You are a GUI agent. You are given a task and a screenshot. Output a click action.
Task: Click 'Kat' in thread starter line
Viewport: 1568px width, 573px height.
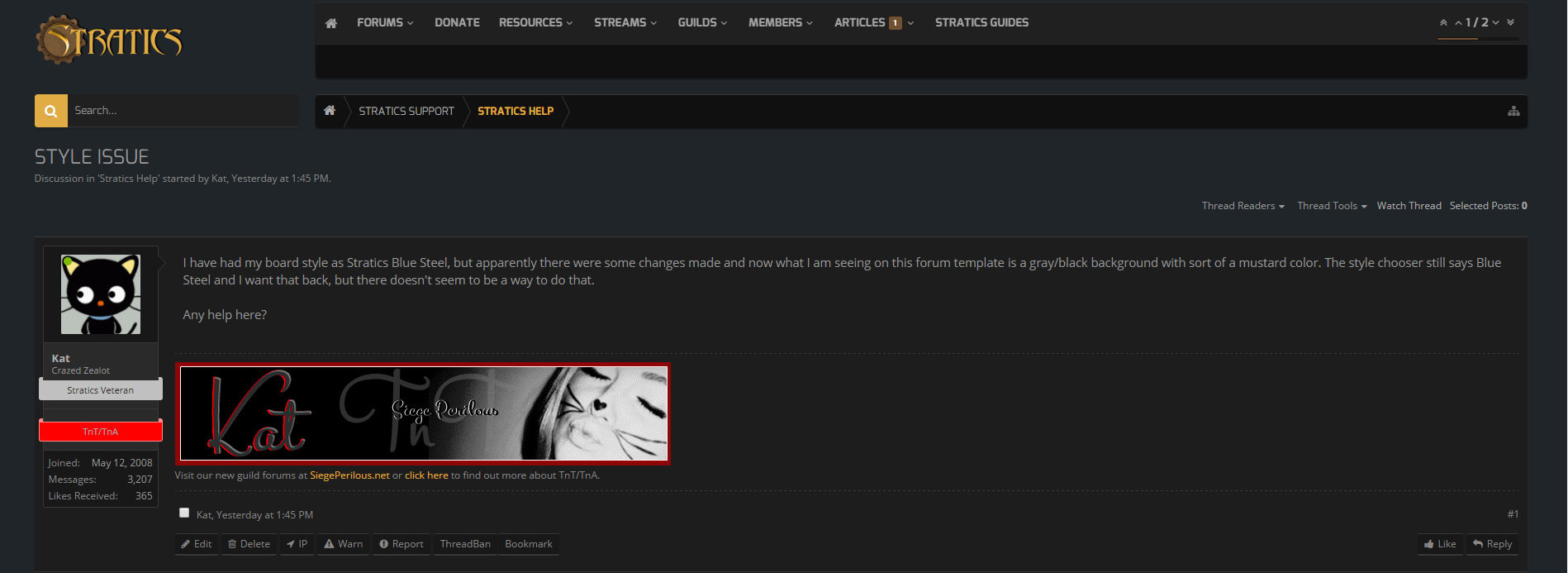(x=219, y=179)
